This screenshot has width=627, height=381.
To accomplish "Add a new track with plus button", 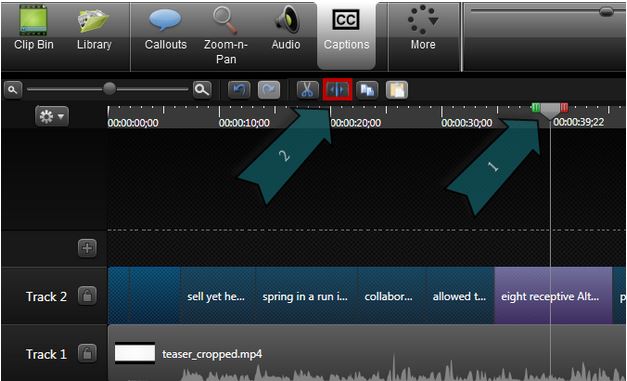I will tap(87, 248).
